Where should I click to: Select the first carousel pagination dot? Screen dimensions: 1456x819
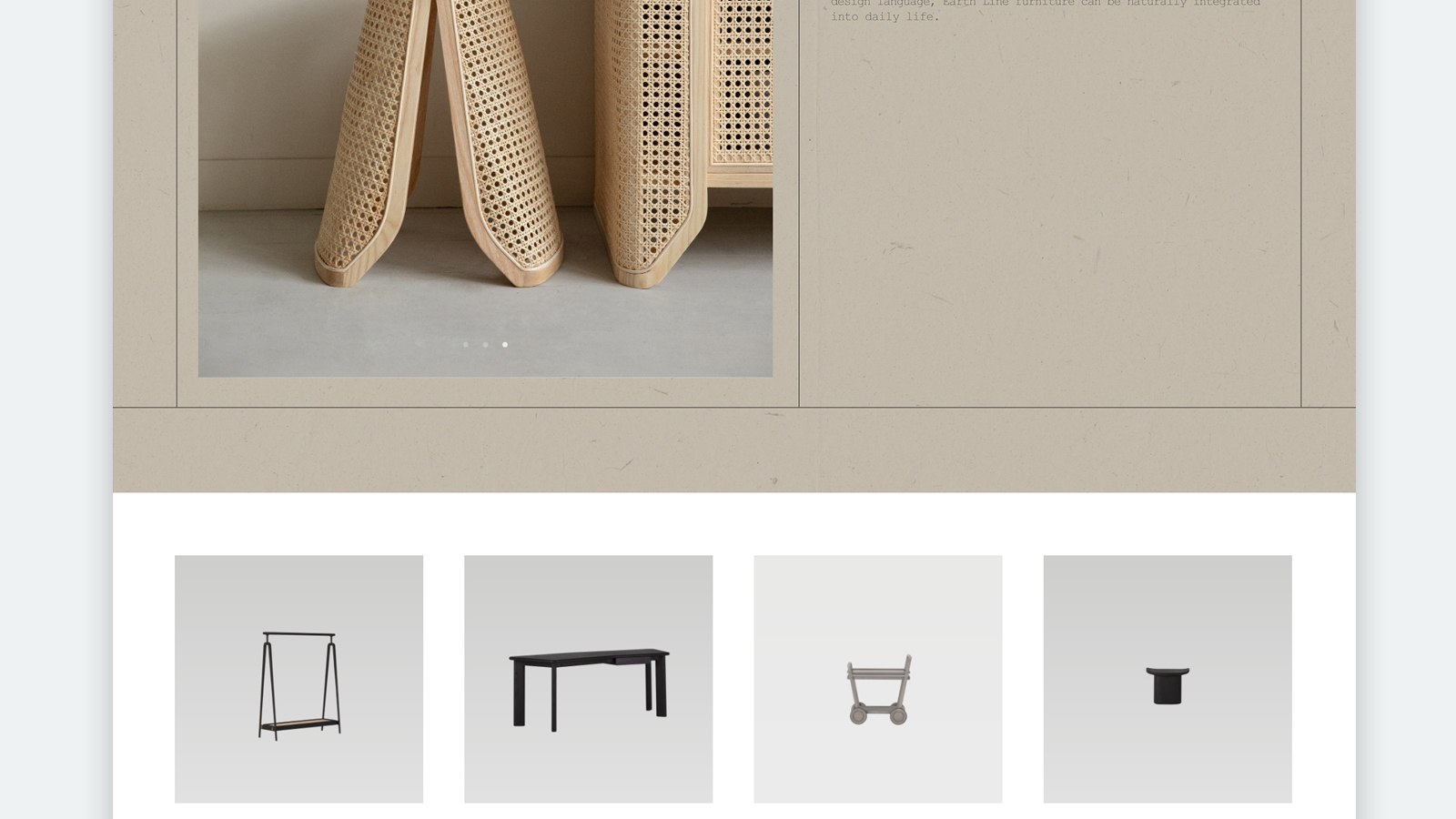tap(466, 345)
